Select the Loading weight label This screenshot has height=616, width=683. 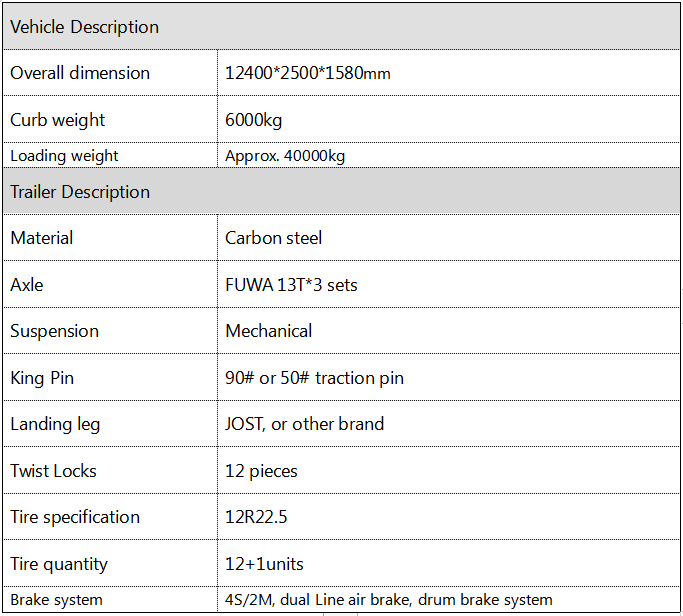pyautogui.click(x=64, y=156)
